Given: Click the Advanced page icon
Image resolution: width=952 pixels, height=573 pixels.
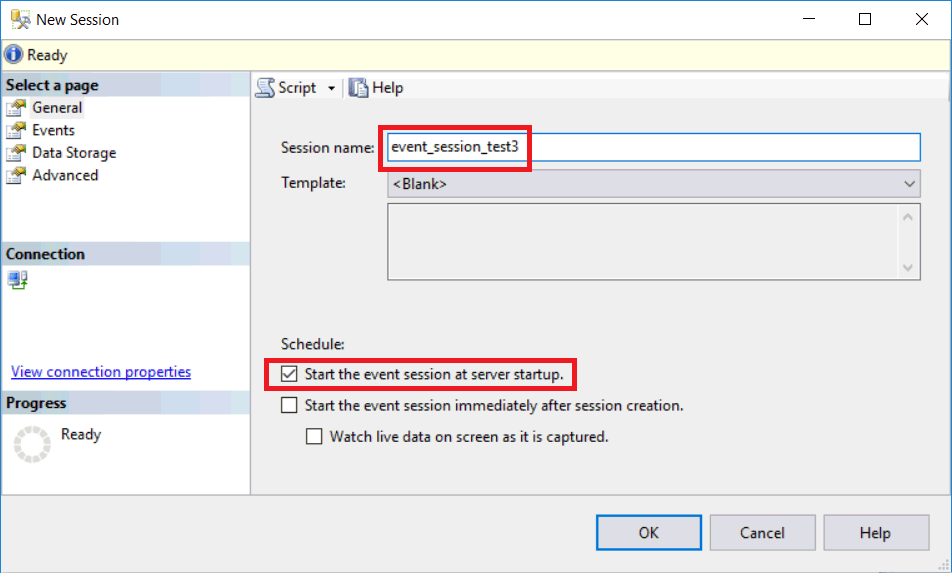Looking at the screenshot, I should (x=16, y=176).
